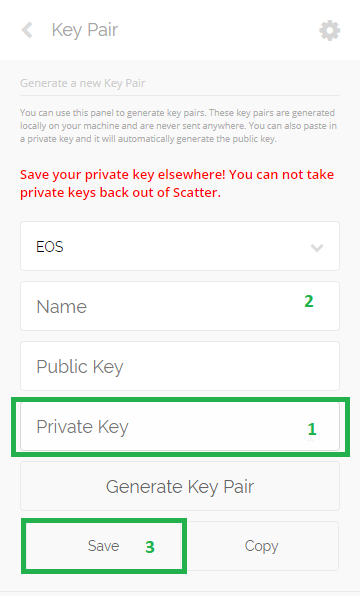The image size is (360, 596).
Task: Expand the EOS dropdown chevron arrow
Action: (317, 248)
